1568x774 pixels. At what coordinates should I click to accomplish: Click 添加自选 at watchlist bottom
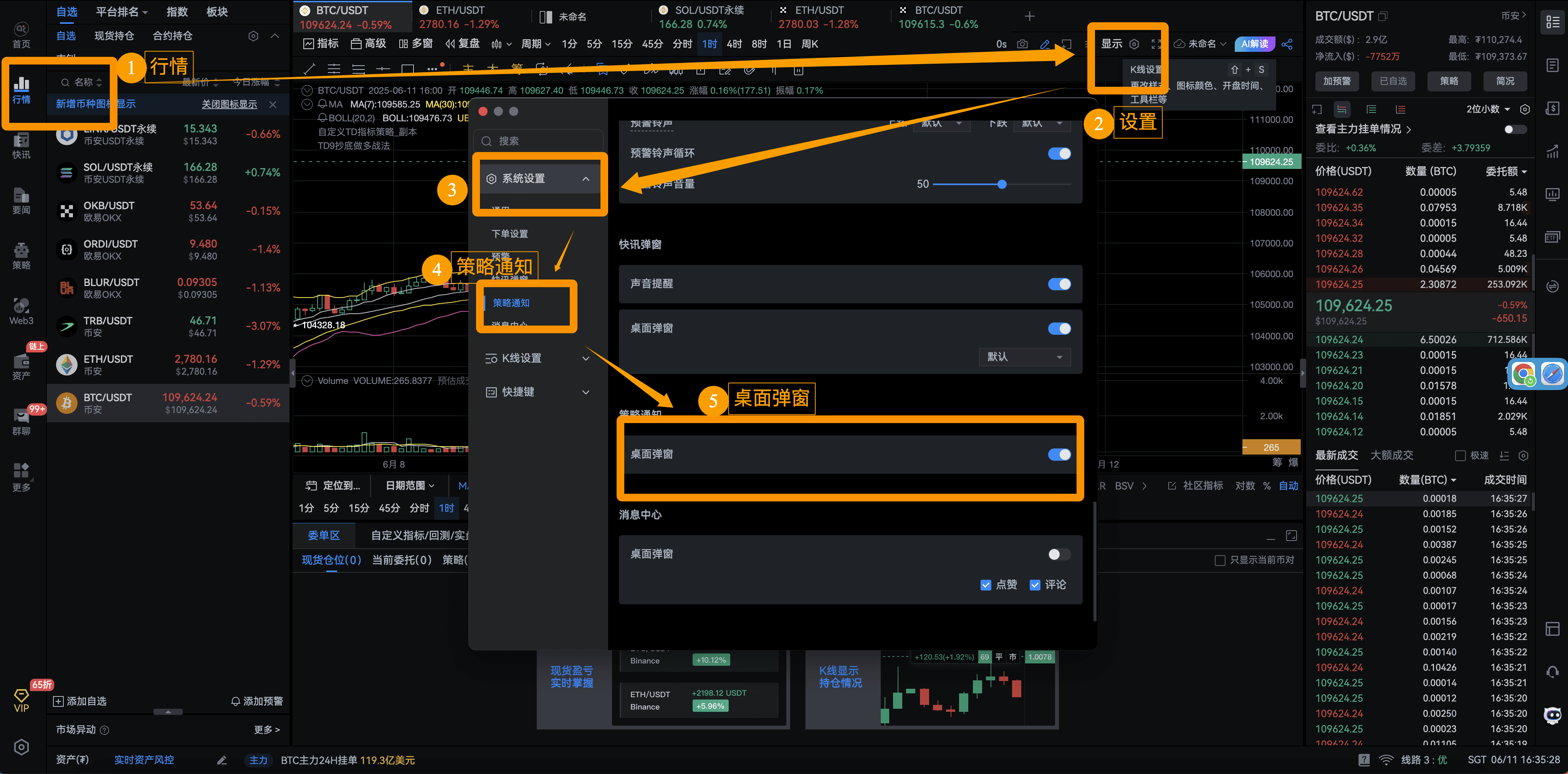80,701
